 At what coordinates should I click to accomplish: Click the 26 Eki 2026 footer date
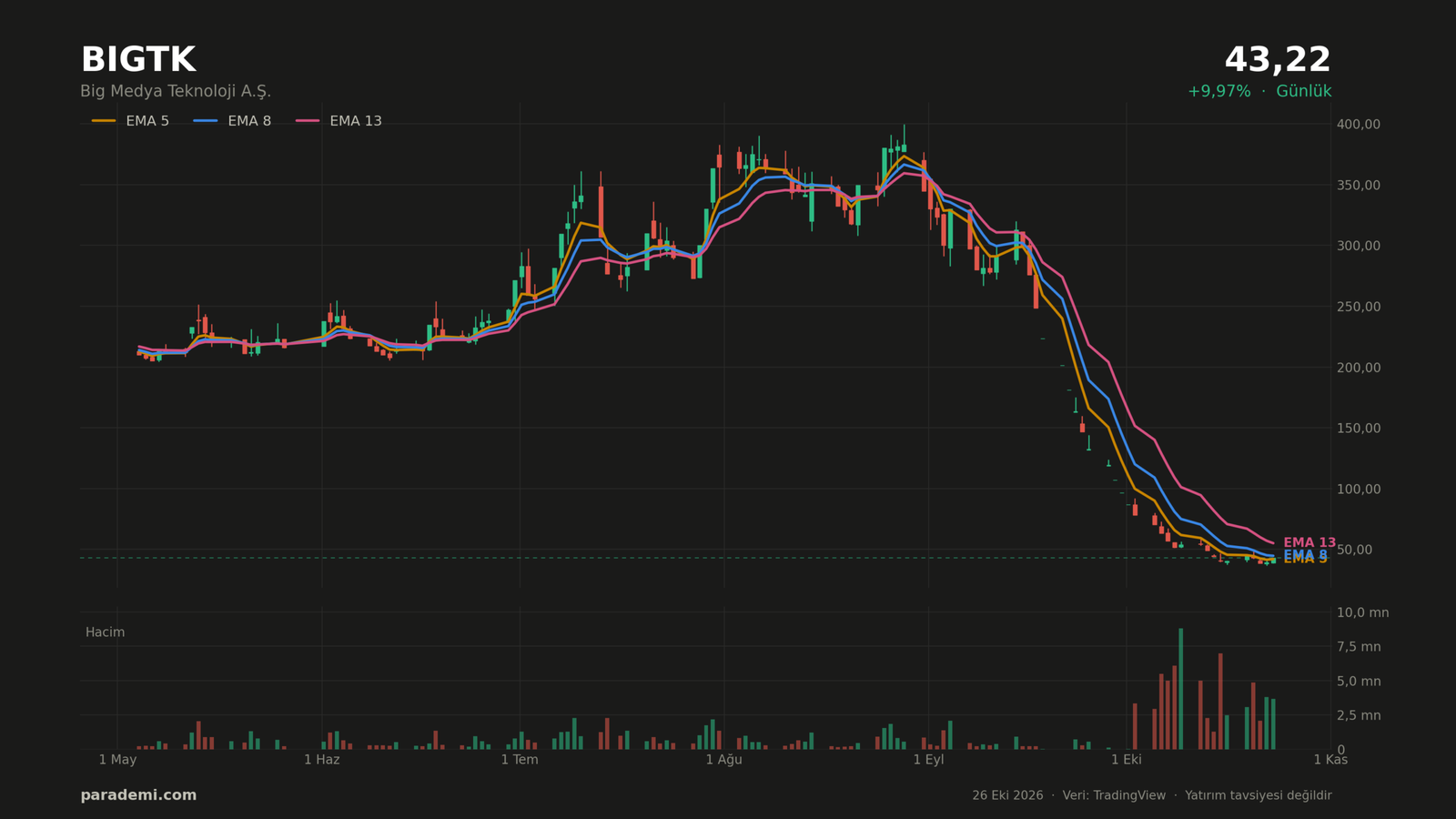1007,795
